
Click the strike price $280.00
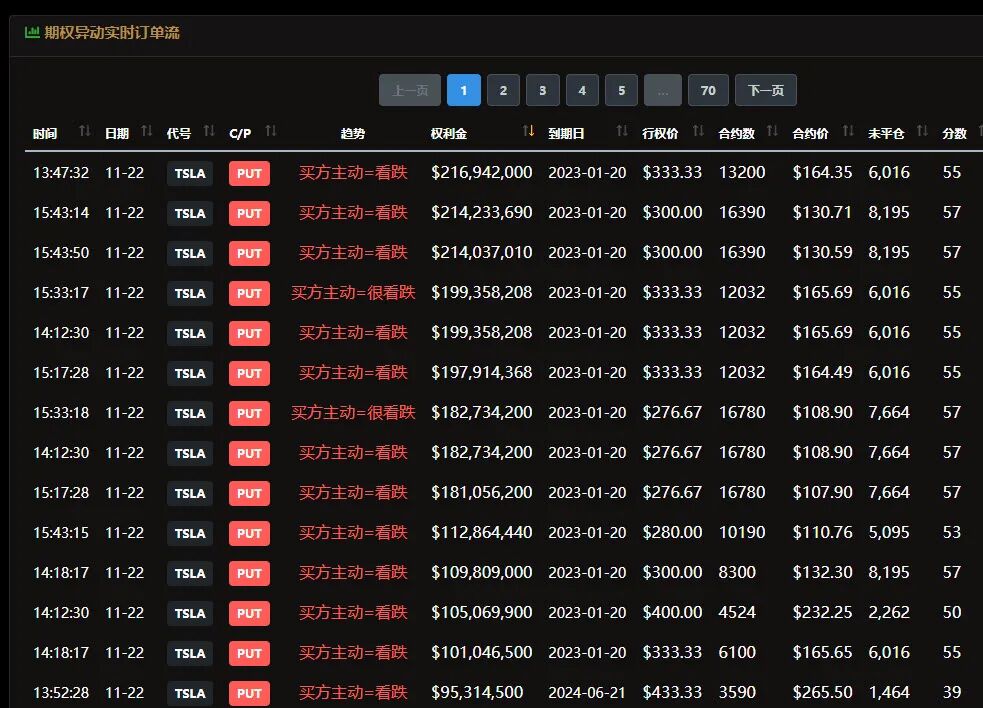tap(672, 532)
